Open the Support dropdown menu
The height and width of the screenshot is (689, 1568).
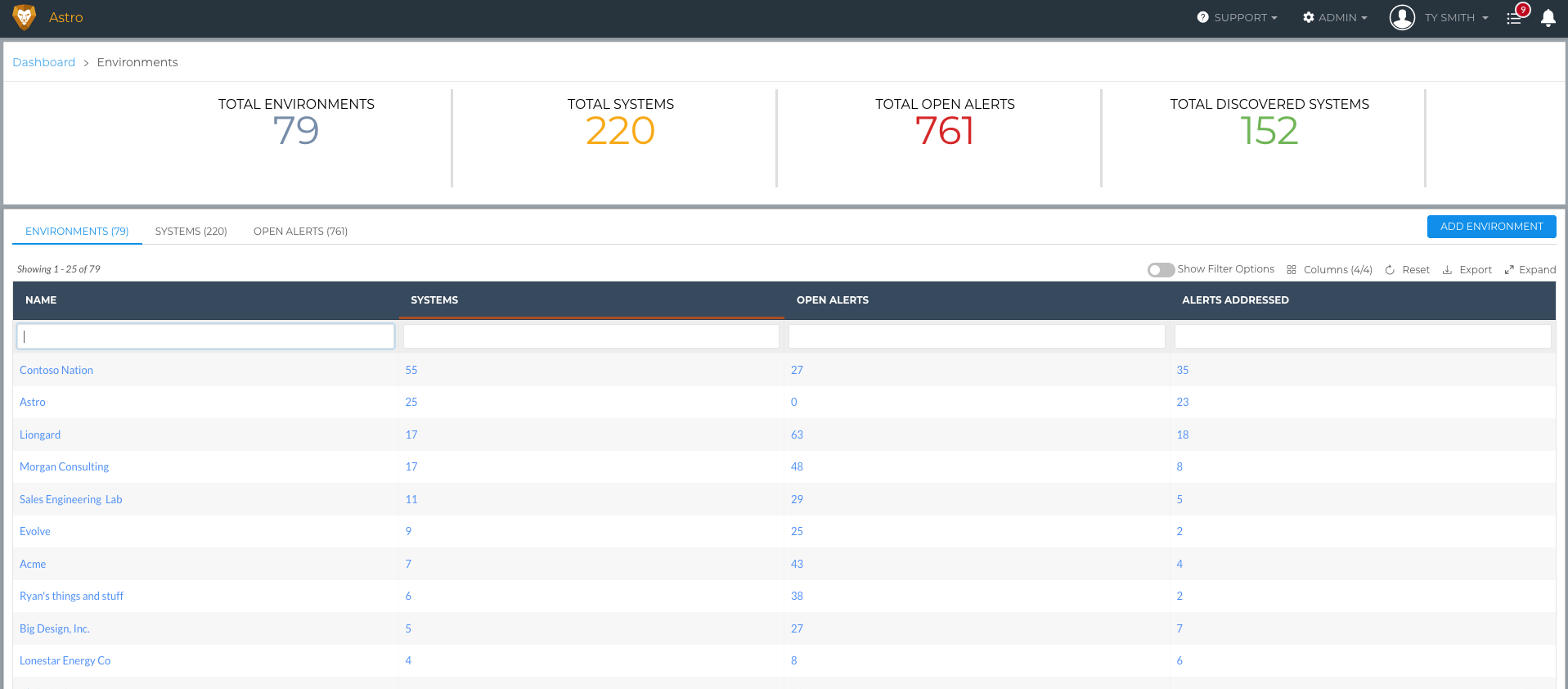pyautogui.click(x=1237, y=18)
